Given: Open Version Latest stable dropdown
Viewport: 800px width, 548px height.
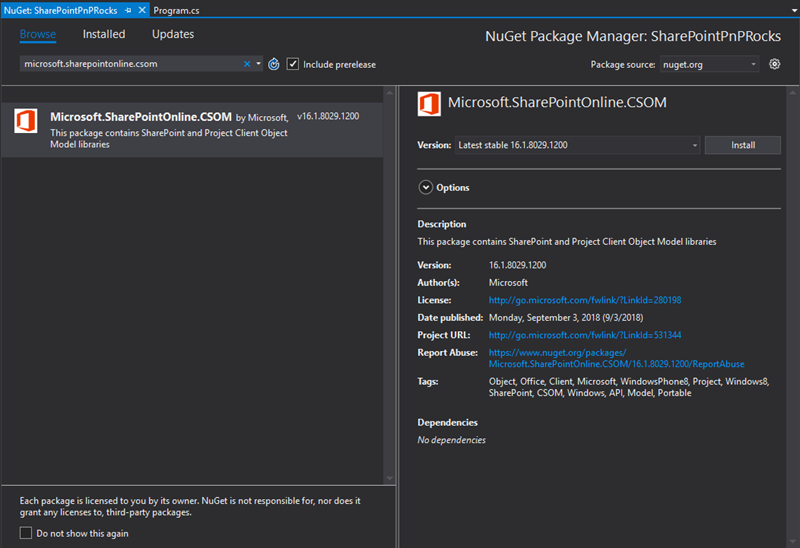Looking at the screenshot, I should [x=577, y=145].
